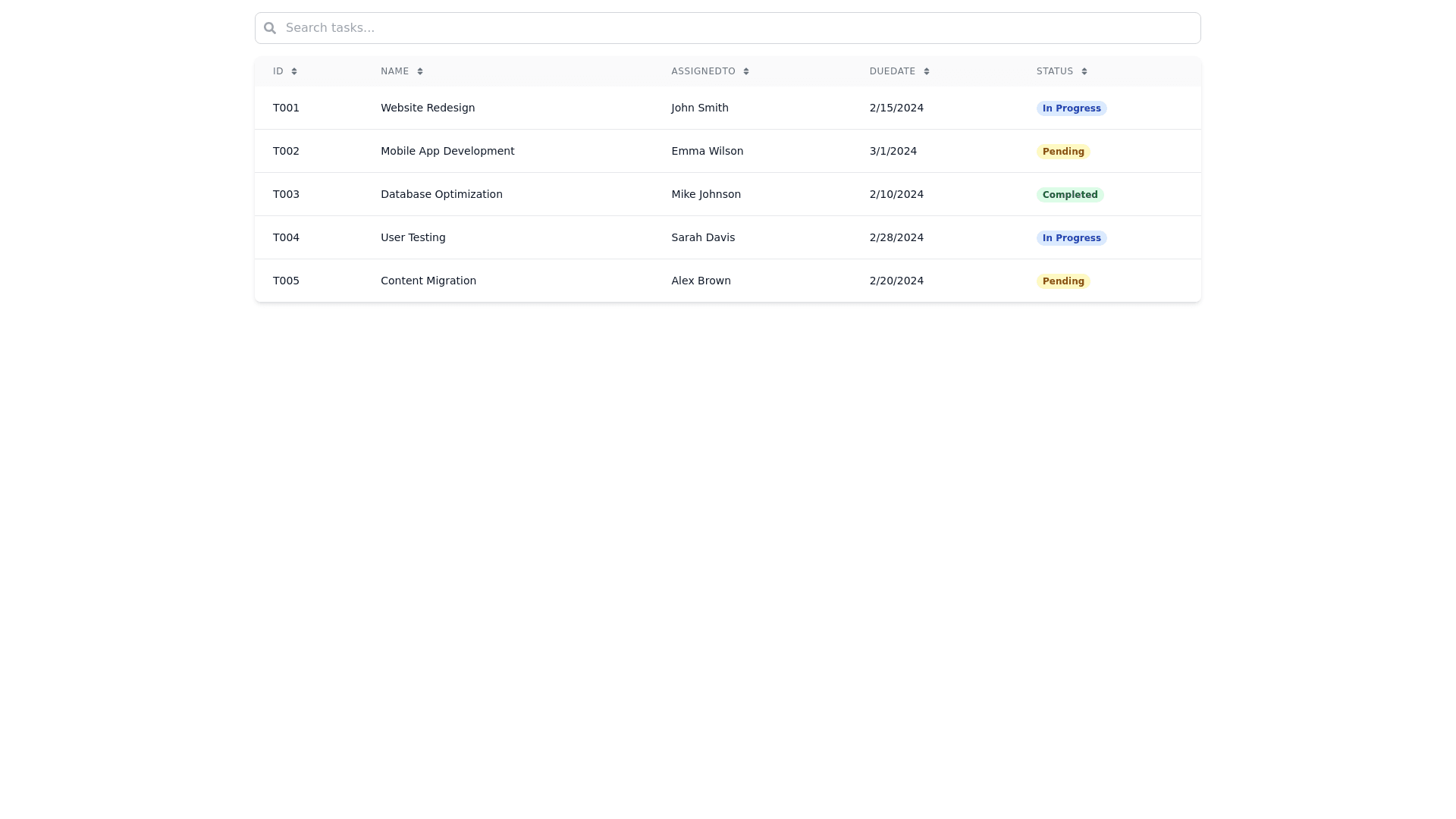Click In Progress badge on User Testing row
1456x819 pixels.
coord(1071,238)
